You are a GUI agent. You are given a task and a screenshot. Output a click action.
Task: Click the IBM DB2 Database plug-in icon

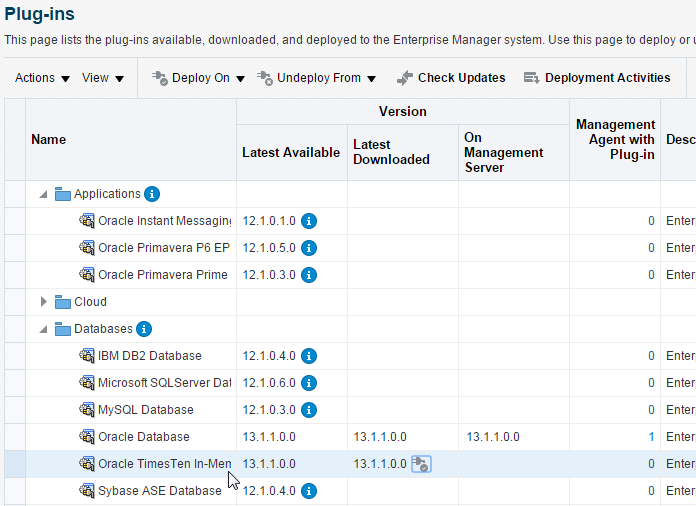pos(87,356)
